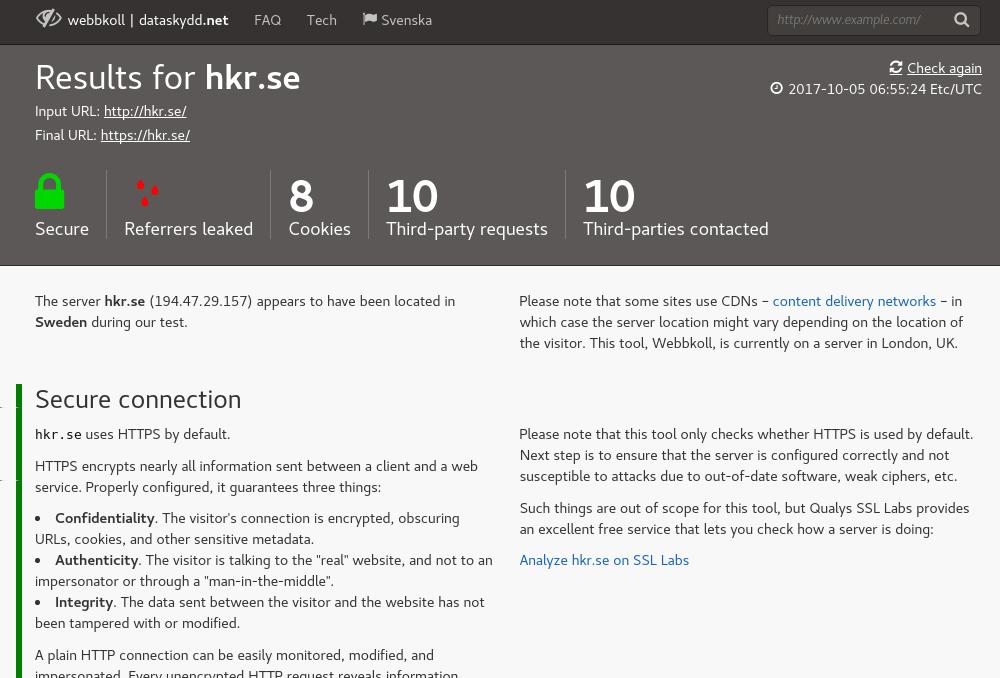Click the refresh icon beside Check again
Viewport: 1000px width, 678px height.
click(896, 68)
